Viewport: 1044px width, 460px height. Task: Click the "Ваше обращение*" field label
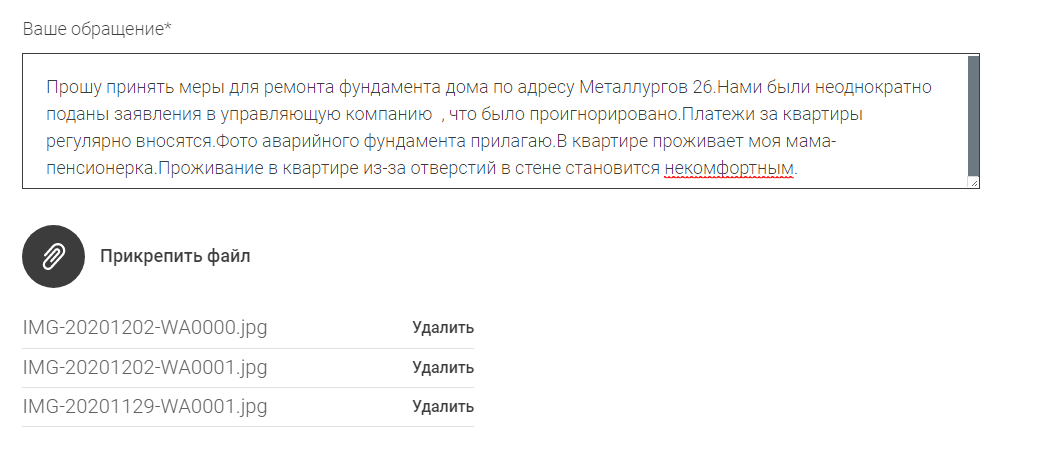click(97, 28)
